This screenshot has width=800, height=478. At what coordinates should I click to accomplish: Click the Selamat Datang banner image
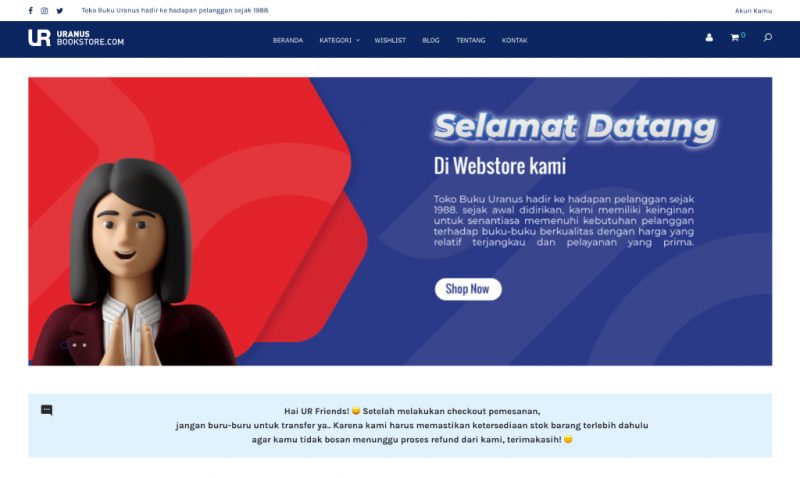[x=400, y=221]
